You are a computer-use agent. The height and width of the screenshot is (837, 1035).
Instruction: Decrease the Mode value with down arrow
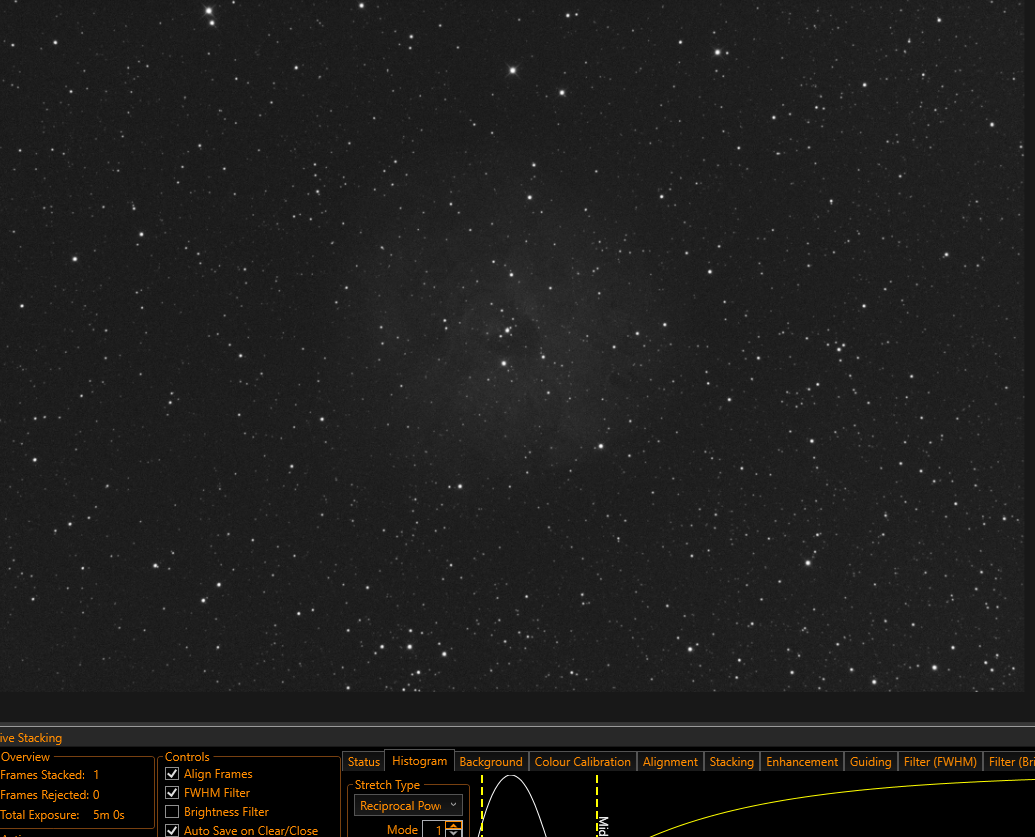click(453, 833)
